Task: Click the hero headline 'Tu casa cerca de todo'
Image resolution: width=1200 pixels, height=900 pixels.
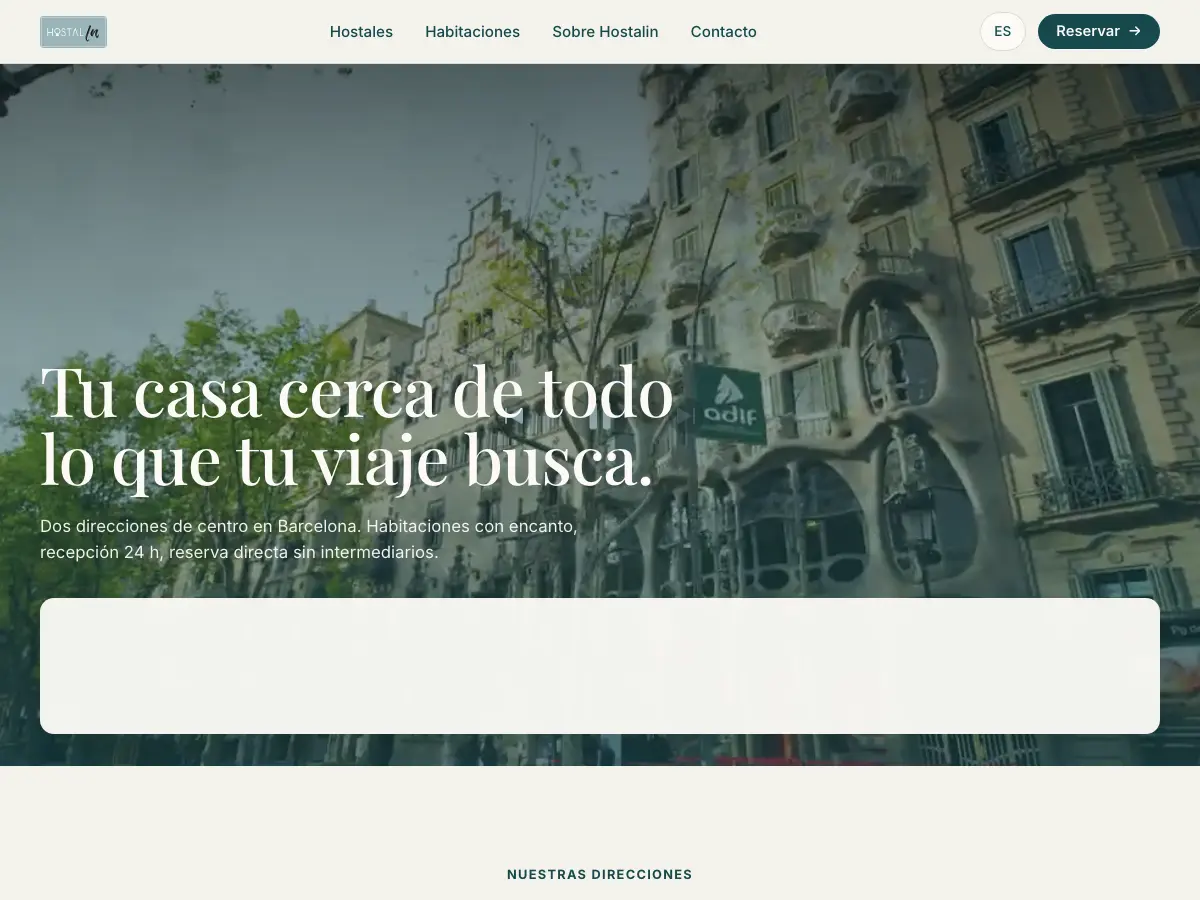Action: (357, 393)
